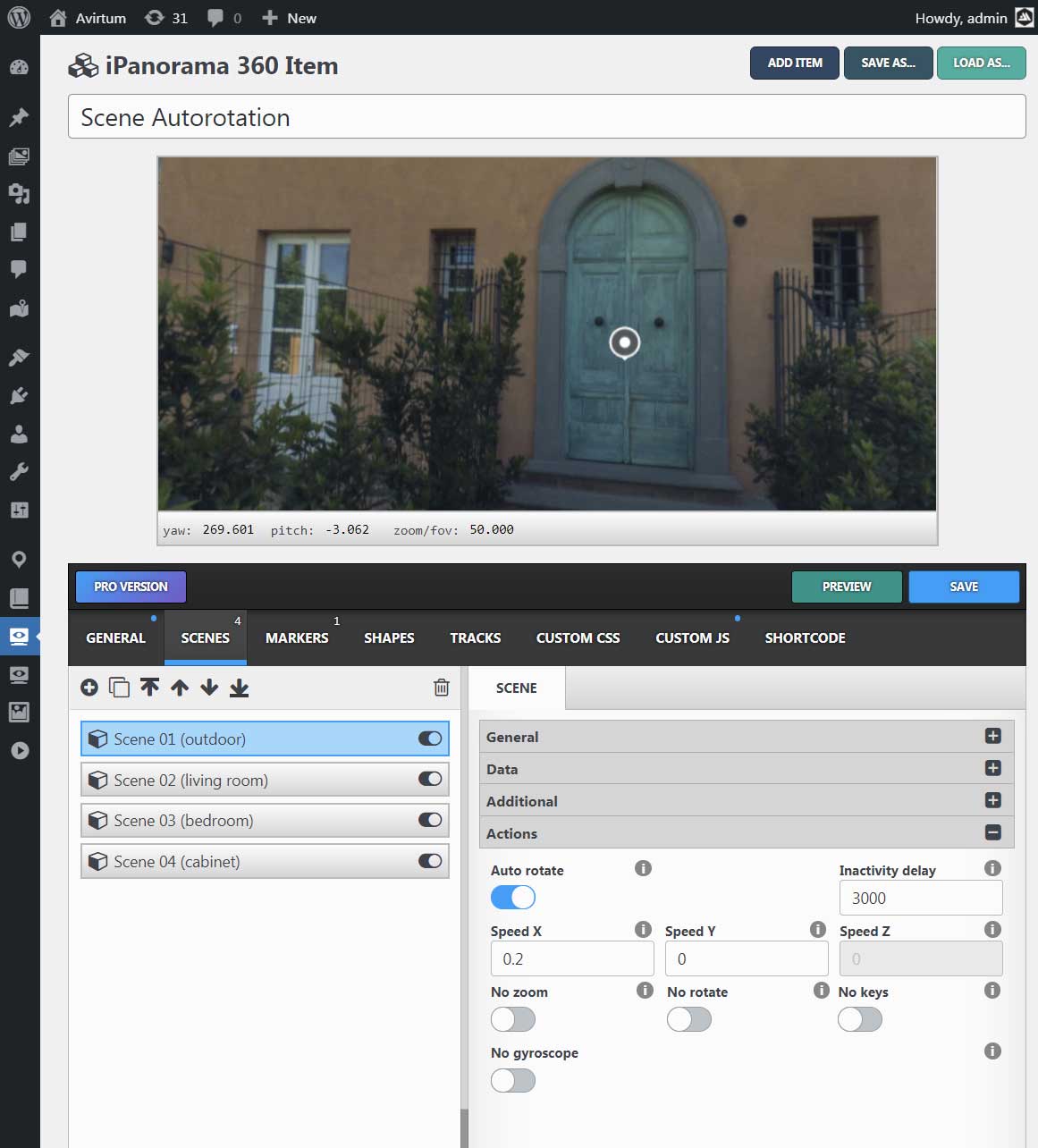The image size is (1038, 1148).
Task: Open Posts pushpin in sidebar
Action: point(19,118)
